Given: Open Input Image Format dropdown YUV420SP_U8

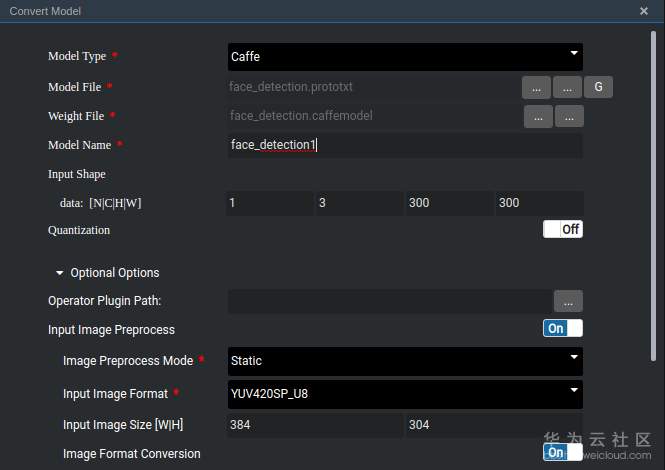Looking at the screenshot, I should click(x=405, y=394).
